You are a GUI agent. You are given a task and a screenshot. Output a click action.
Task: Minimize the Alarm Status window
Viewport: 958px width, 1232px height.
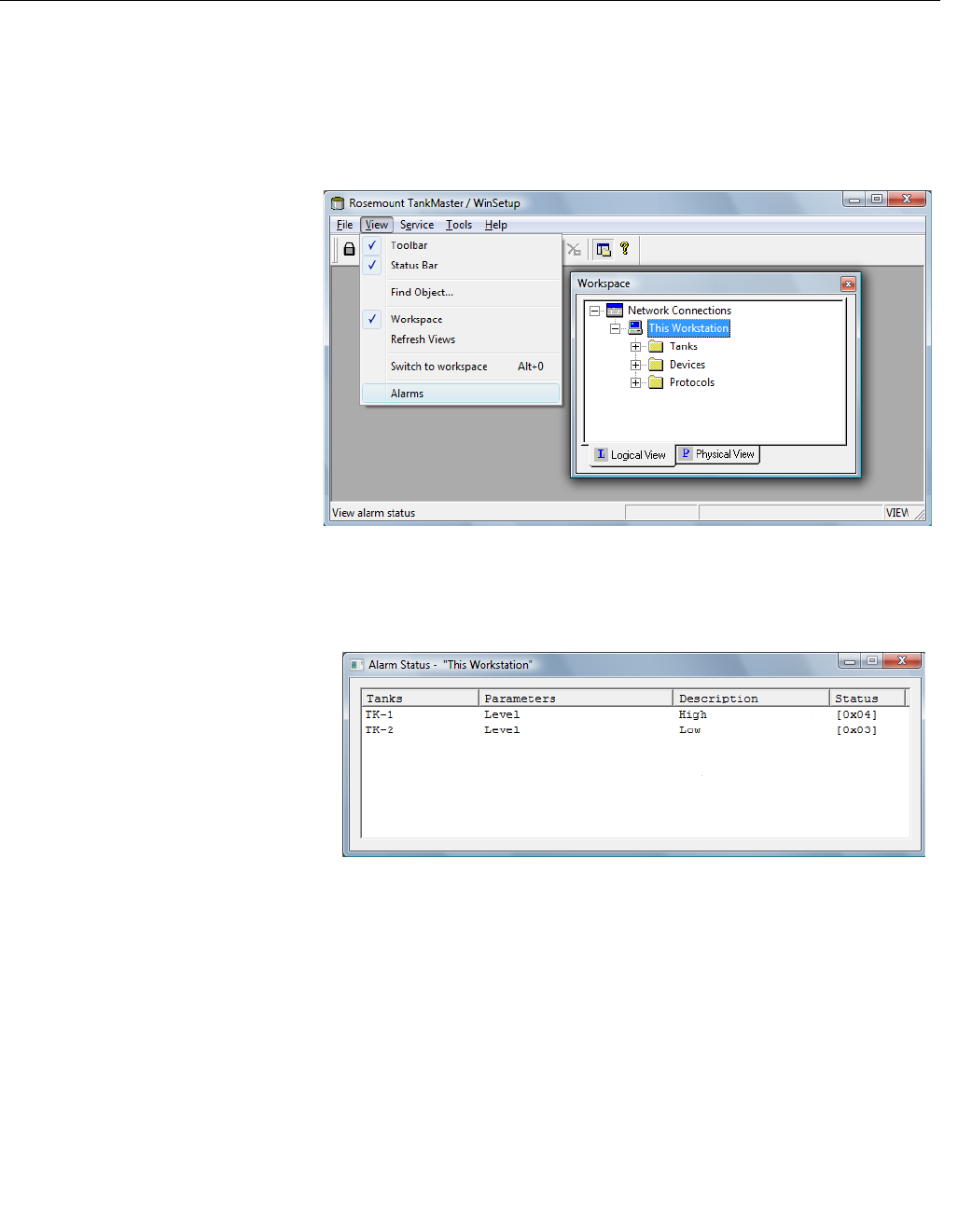coord(849,661)
